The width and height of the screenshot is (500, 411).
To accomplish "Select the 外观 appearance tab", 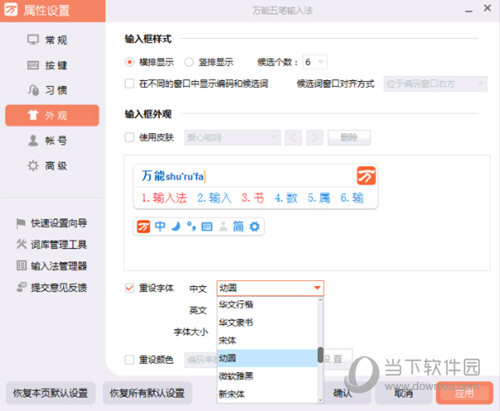I will tap(52, 115).
